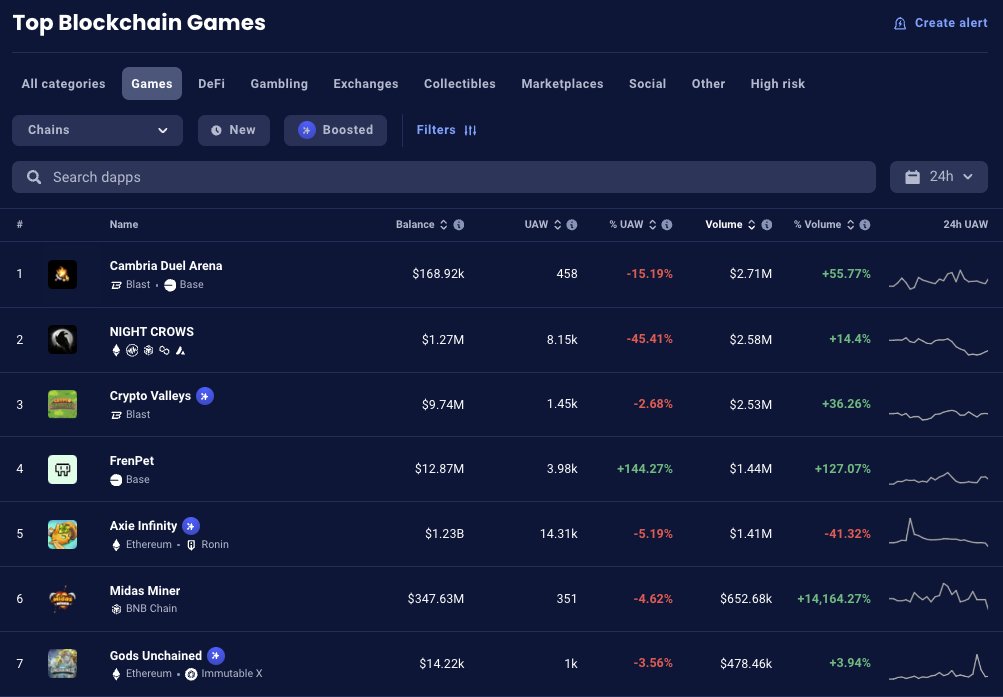Viewport: 1003px width, 697px height.
Task: Open the % UAW column info icon
Action: 667,225
